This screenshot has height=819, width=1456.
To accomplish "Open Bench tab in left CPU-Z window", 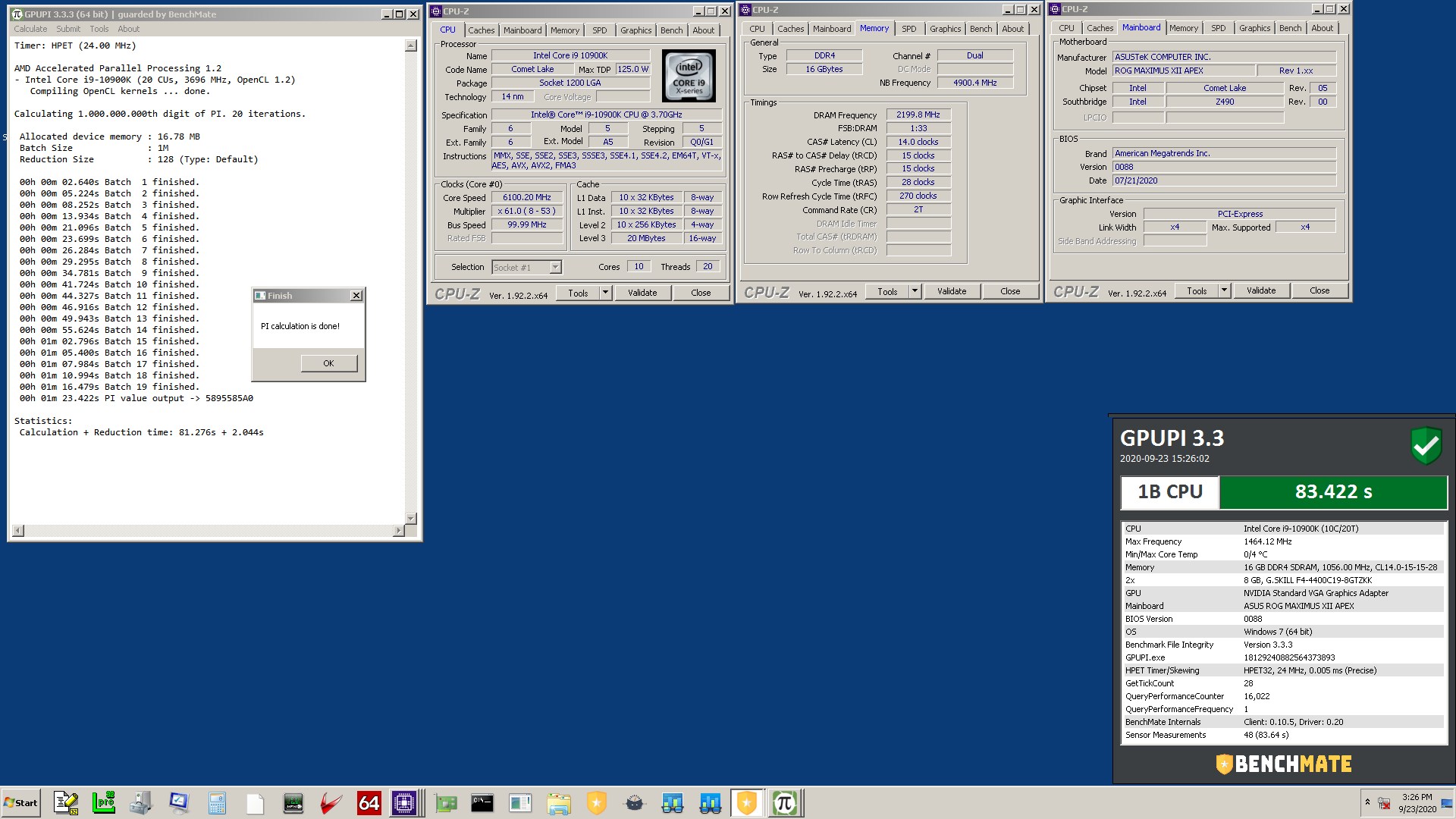I will pyautogui.click(x=671, y=30).
